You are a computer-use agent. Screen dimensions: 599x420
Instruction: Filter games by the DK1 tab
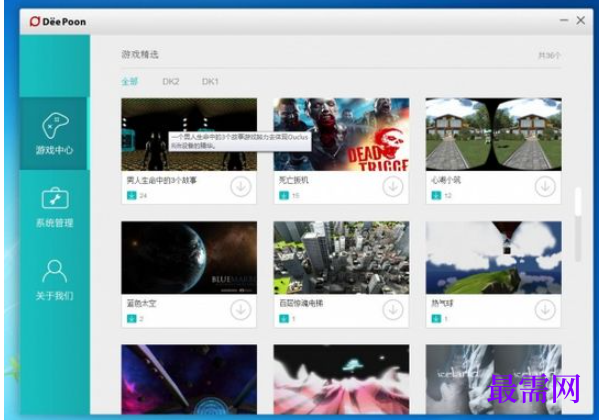(x=210, y=81)
